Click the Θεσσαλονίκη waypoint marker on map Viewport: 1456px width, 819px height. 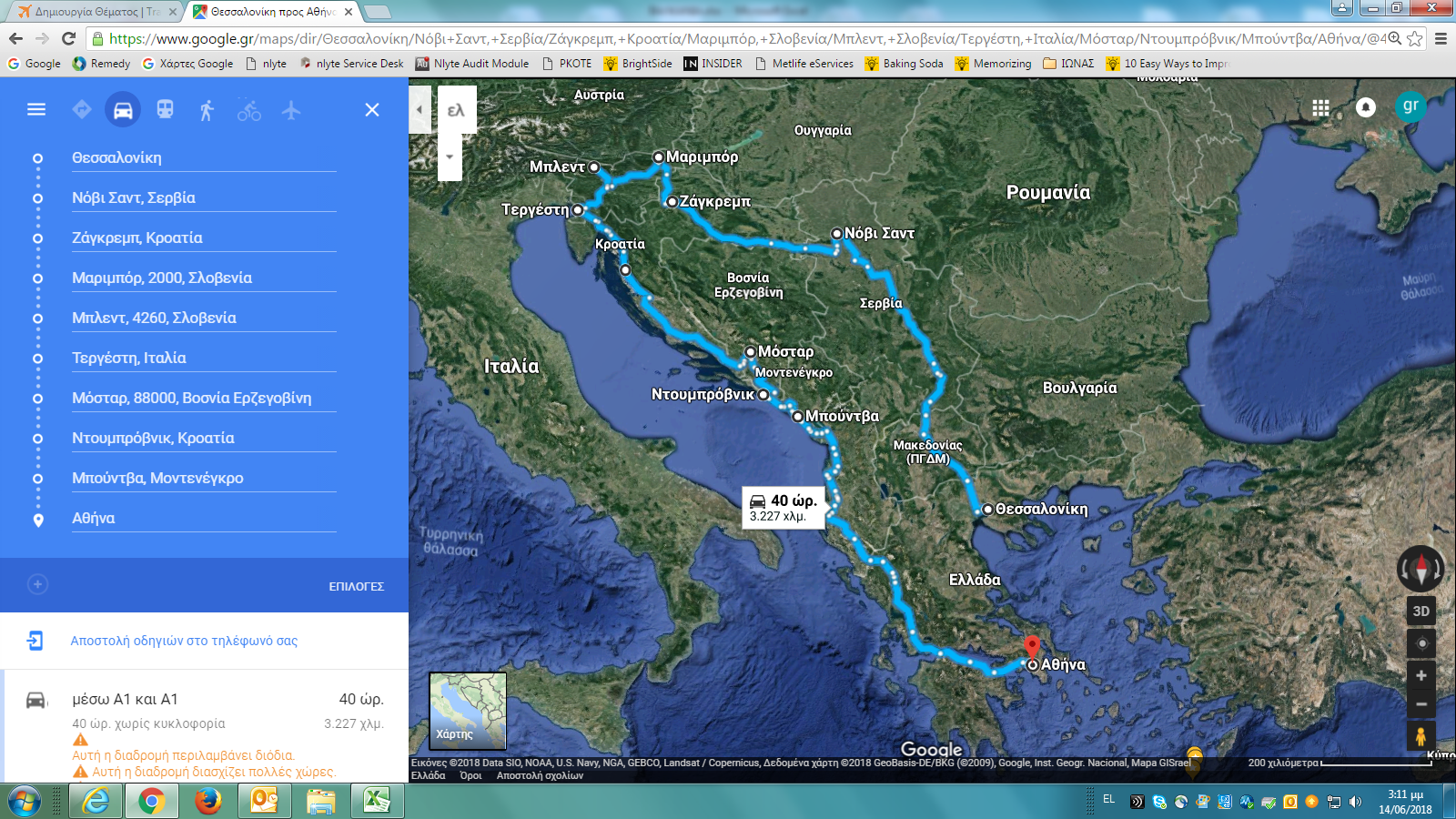(987, 510)
